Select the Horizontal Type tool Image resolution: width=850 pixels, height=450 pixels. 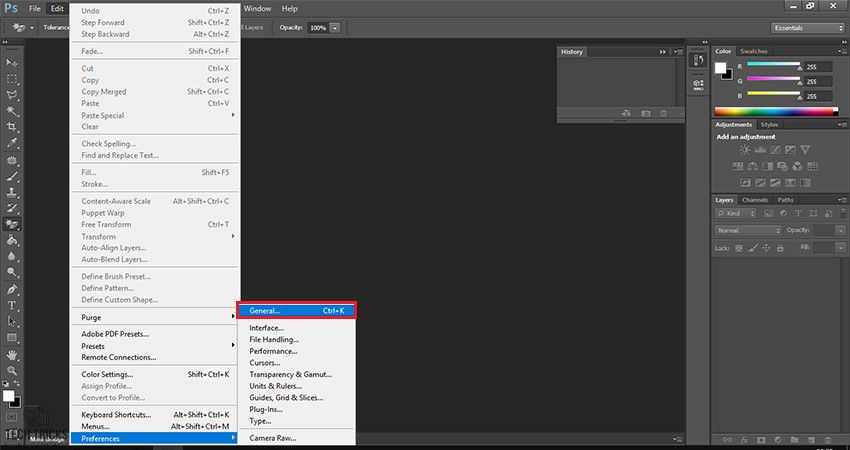pos(11,305)
